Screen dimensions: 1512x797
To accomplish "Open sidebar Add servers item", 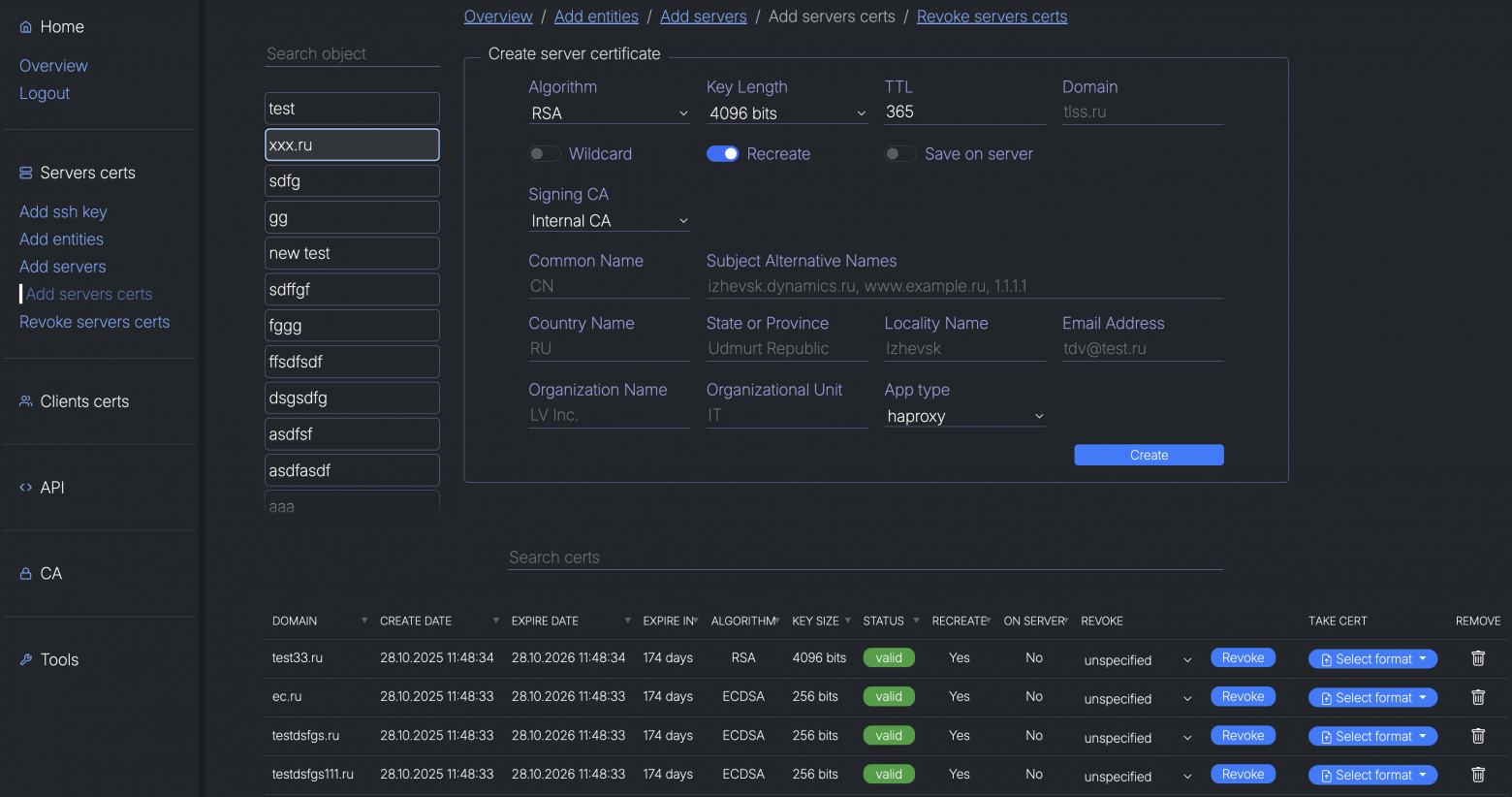I will pos(63,267).
